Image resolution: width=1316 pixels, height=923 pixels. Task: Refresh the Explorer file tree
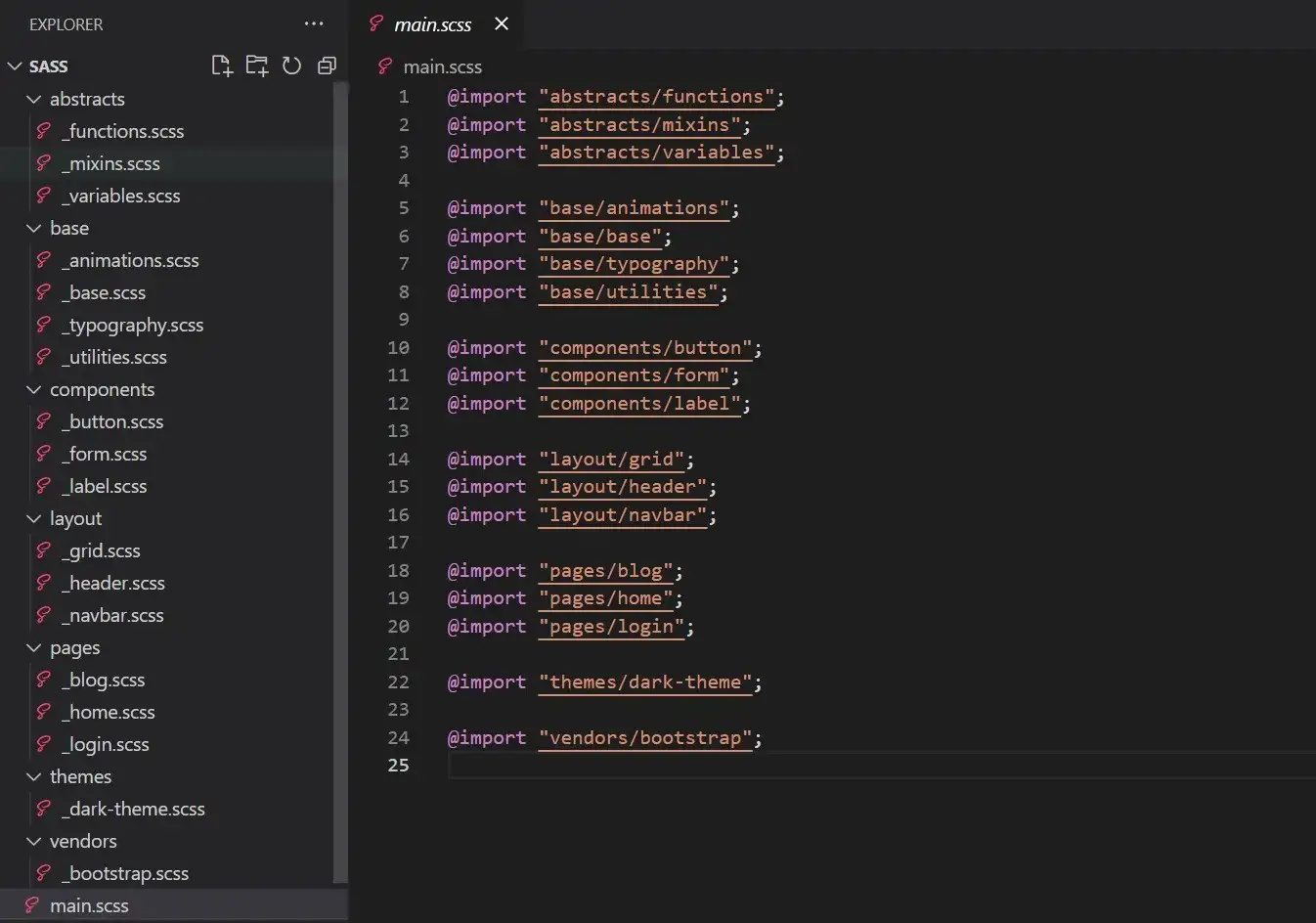point(291,66)
